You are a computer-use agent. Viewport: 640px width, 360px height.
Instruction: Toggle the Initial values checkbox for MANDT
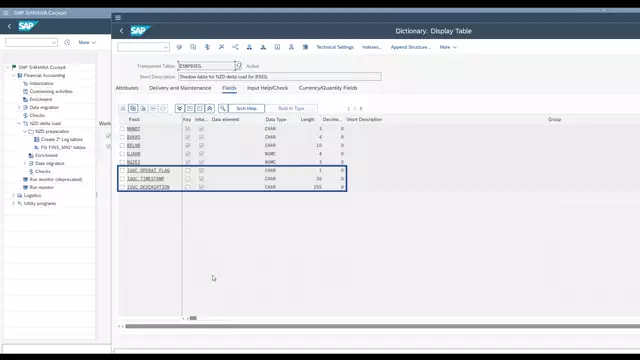tap(201, 129)
